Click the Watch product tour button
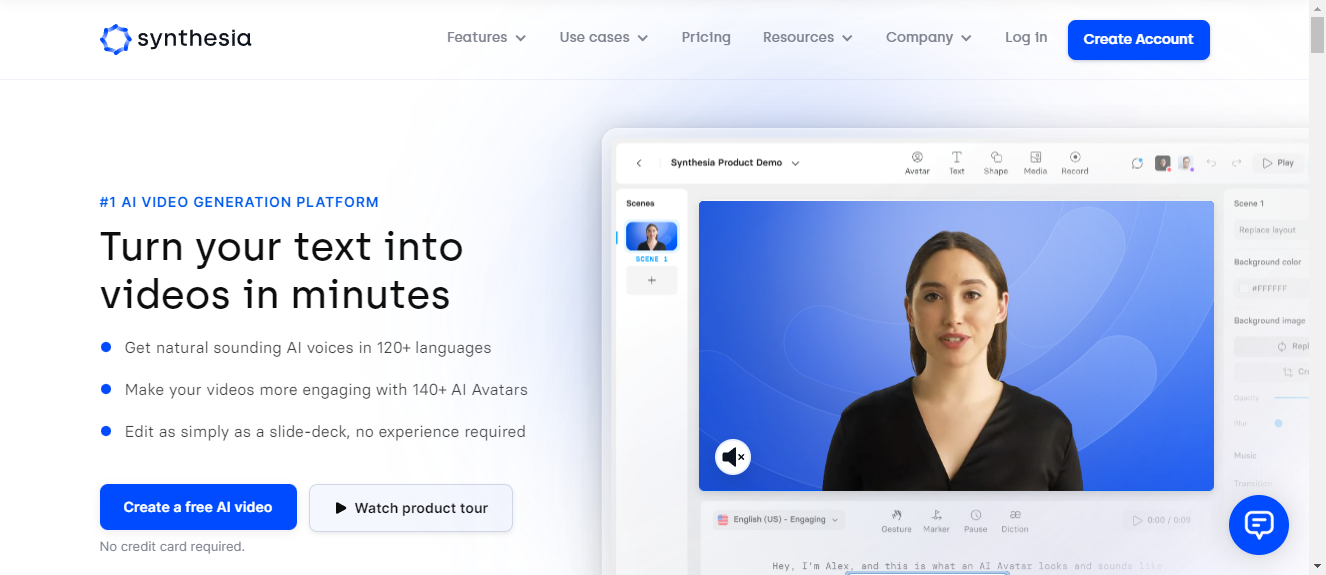This screenshot has width=1326, height=575. (411, 508)
